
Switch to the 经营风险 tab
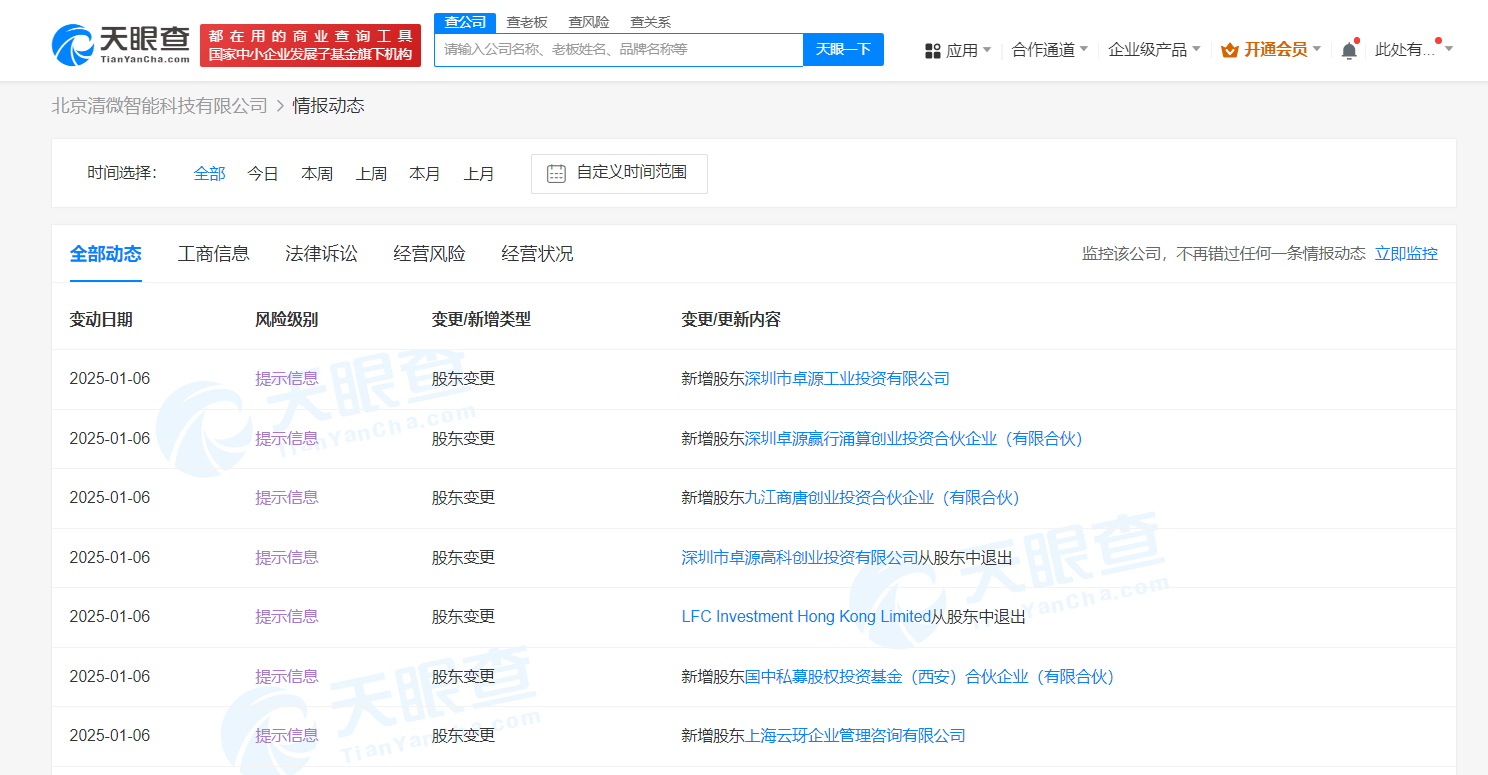pos(430,254)
